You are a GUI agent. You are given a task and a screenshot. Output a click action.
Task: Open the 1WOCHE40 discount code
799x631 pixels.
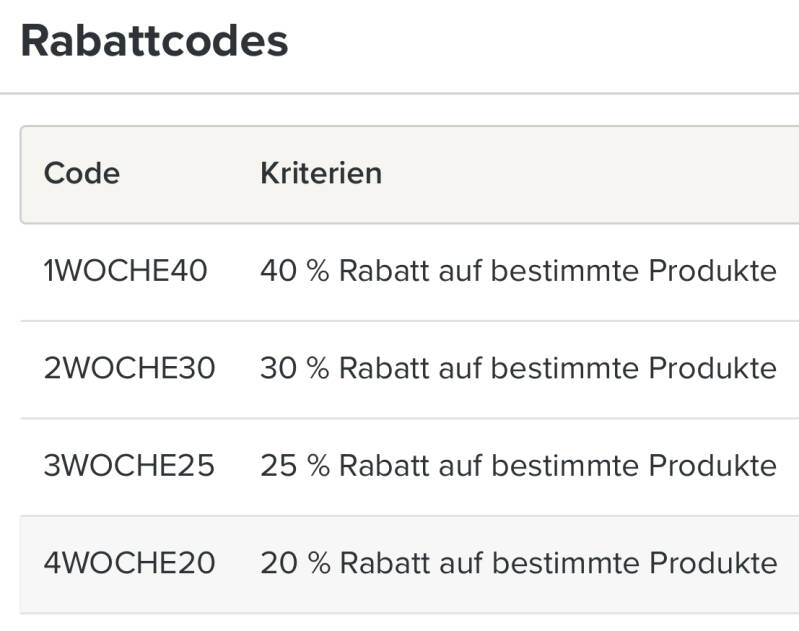coord(125,271)
